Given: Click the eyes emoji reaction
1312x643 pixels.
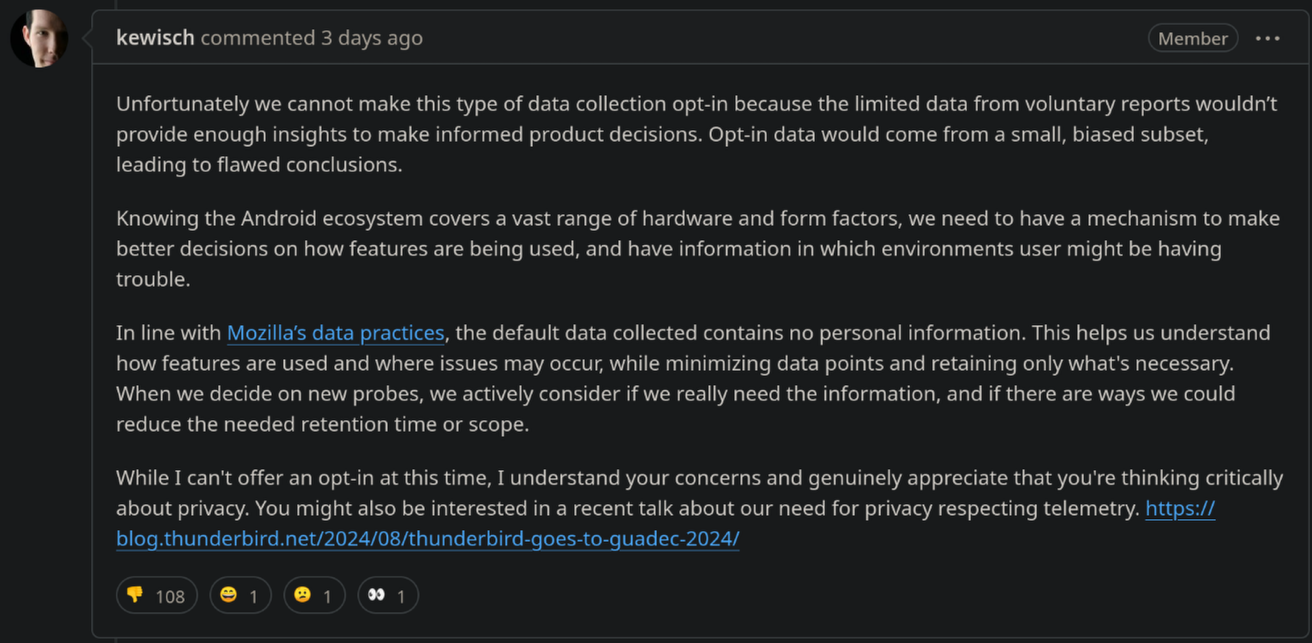Looking at the screenshot, I should pos(387,596).
